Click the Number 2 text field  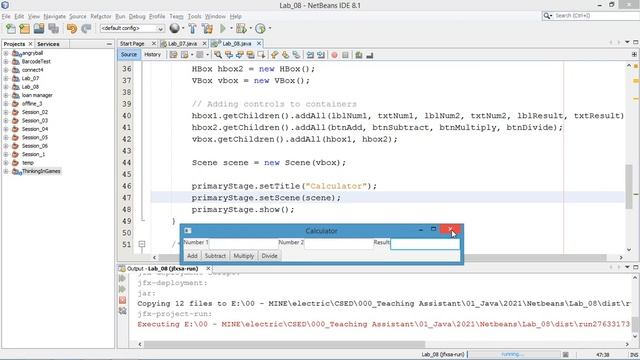click(338, 244)
